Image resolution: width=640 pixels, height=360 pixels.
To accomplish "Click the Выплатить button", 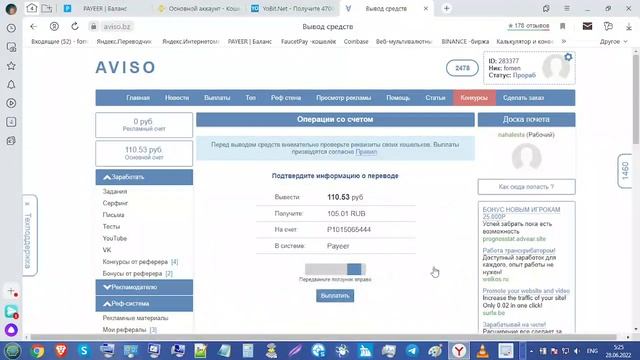I will click(x=335, y=296).
